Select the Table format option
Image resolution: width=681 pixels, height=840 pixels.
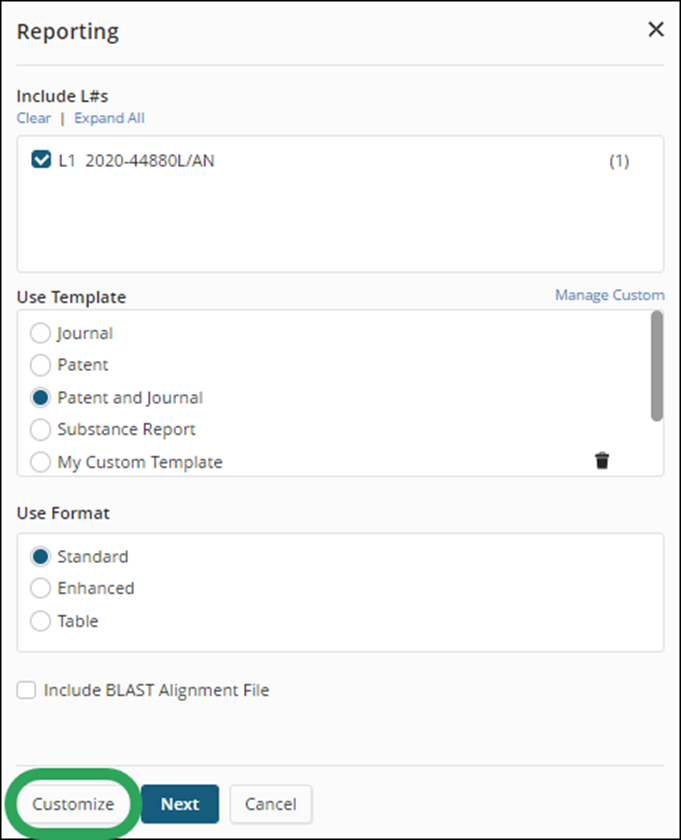[x=40, y=621]
